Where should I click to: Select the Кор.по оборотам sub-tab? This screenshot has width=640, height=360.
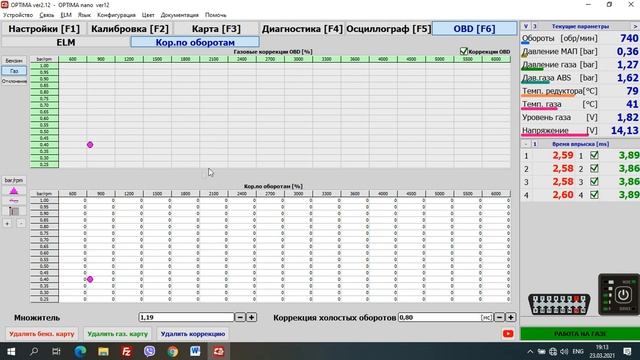(195, 42)
